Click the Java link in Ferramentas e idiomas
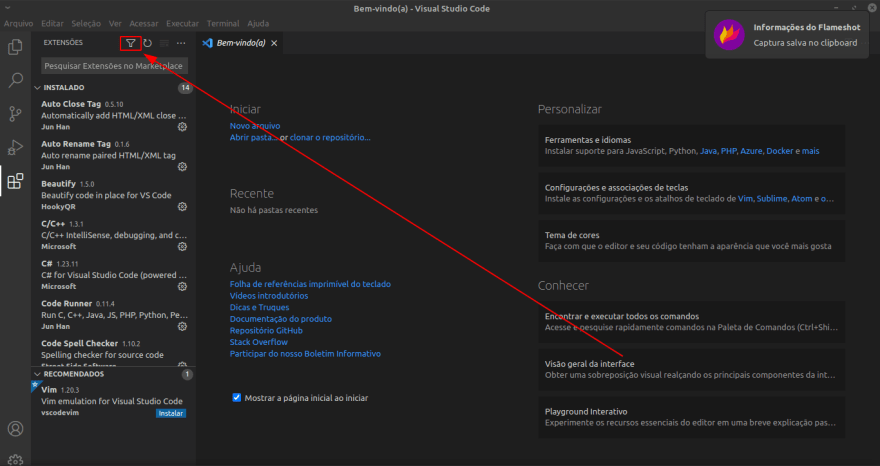Screen dimensions: 880x466 (x=708, y=151)
